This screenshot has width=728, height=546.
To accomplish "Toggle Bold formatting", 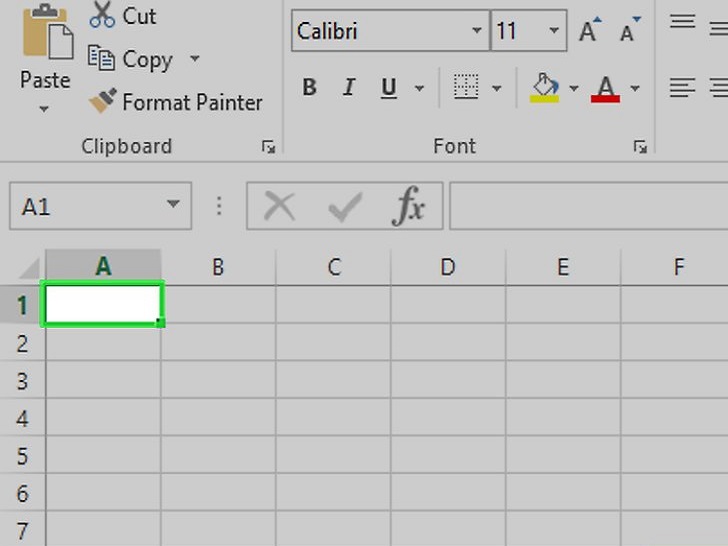I will 309,87.
